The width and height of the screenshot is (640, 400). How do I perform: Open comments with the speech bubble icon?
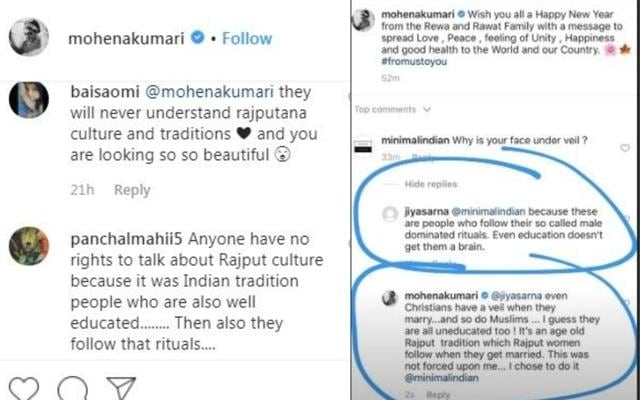coord(70,386)
